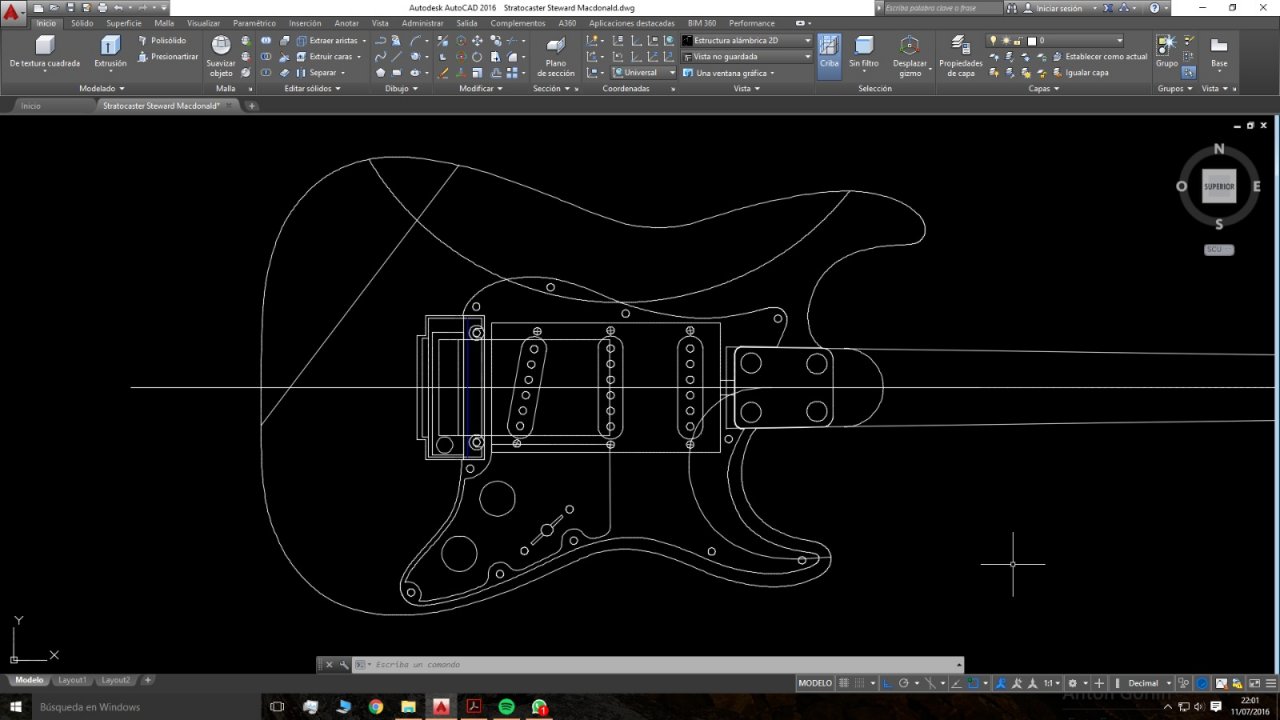Open status bar customization menu icon
The image size is (1280, 720).
click(1271, 683)
